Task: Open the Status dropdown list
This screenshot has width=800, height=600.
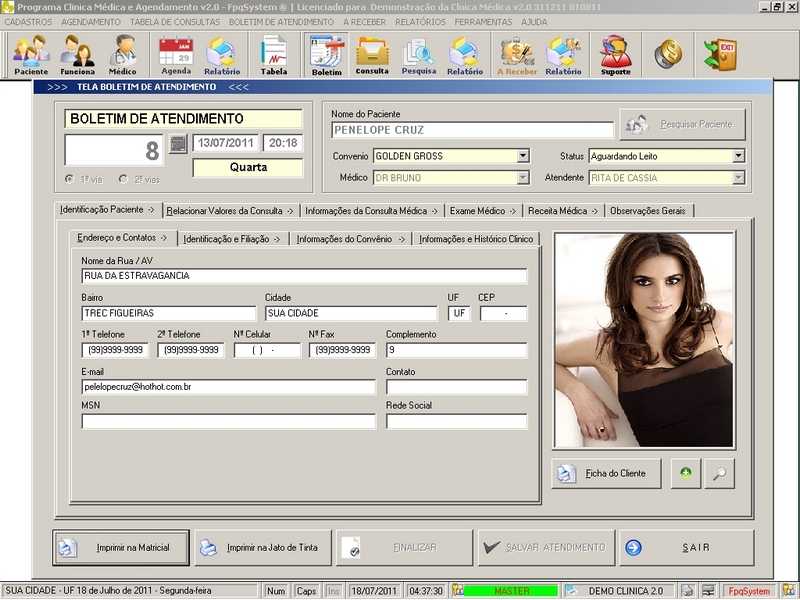Action: (738, 156)
